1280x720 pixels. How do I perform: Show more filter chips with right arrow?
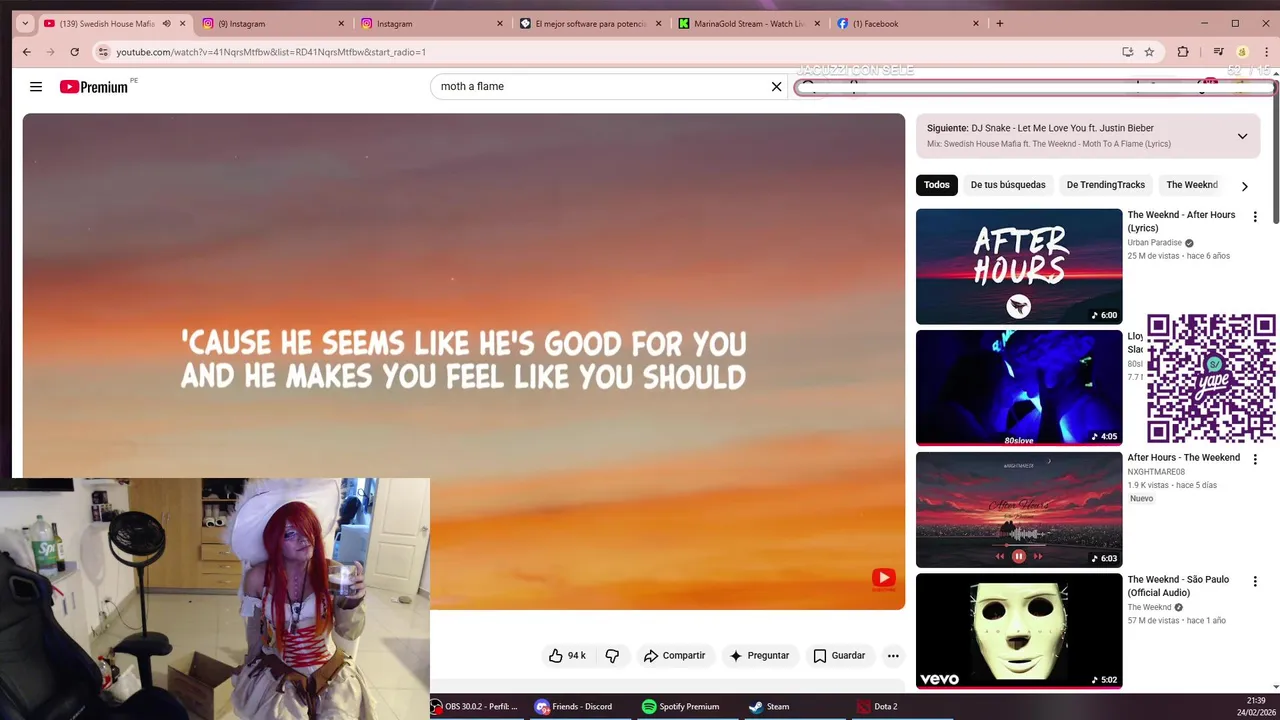tap(1244, 186)
